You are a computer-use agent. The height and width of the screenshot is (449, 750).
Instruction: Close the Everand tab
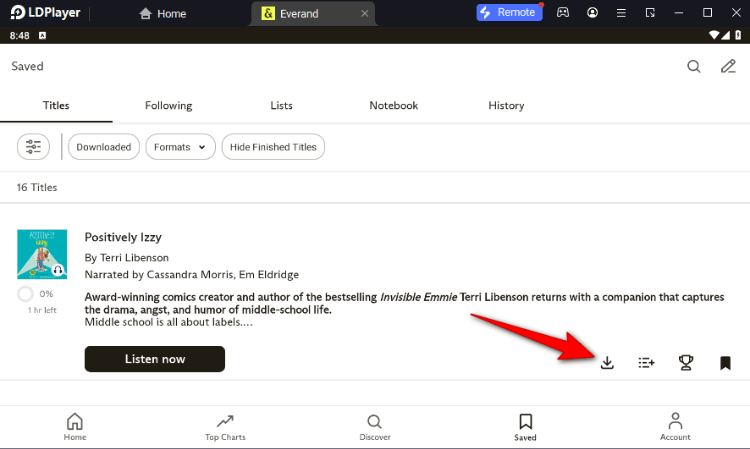click(364, 13)
